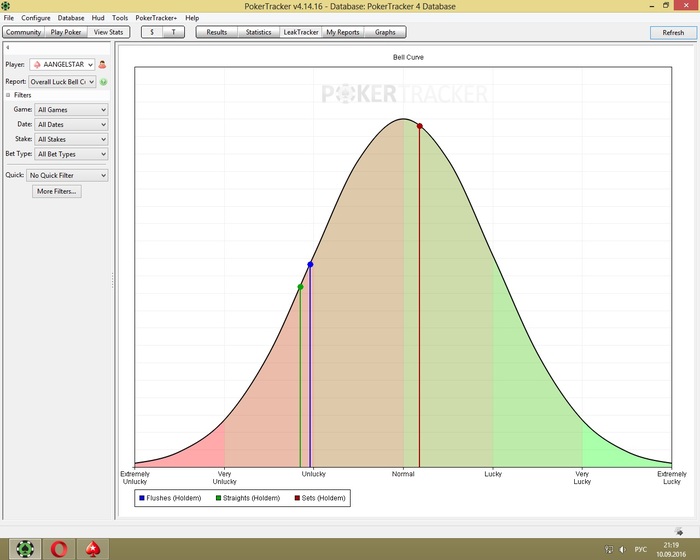Switch to the Community section
Image resolution: width=700 pixels, height=560 pixels.
23,32
